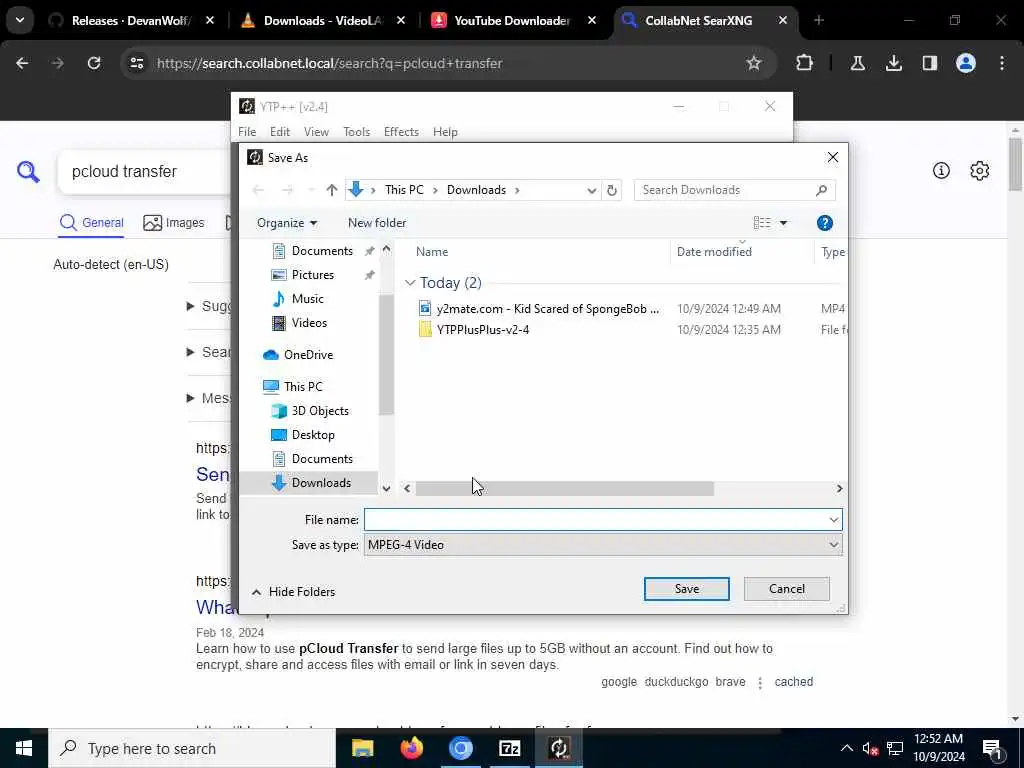Open the Help menu in YTP++
This screenshot has width=1024, height=768.
coord(445,132)
